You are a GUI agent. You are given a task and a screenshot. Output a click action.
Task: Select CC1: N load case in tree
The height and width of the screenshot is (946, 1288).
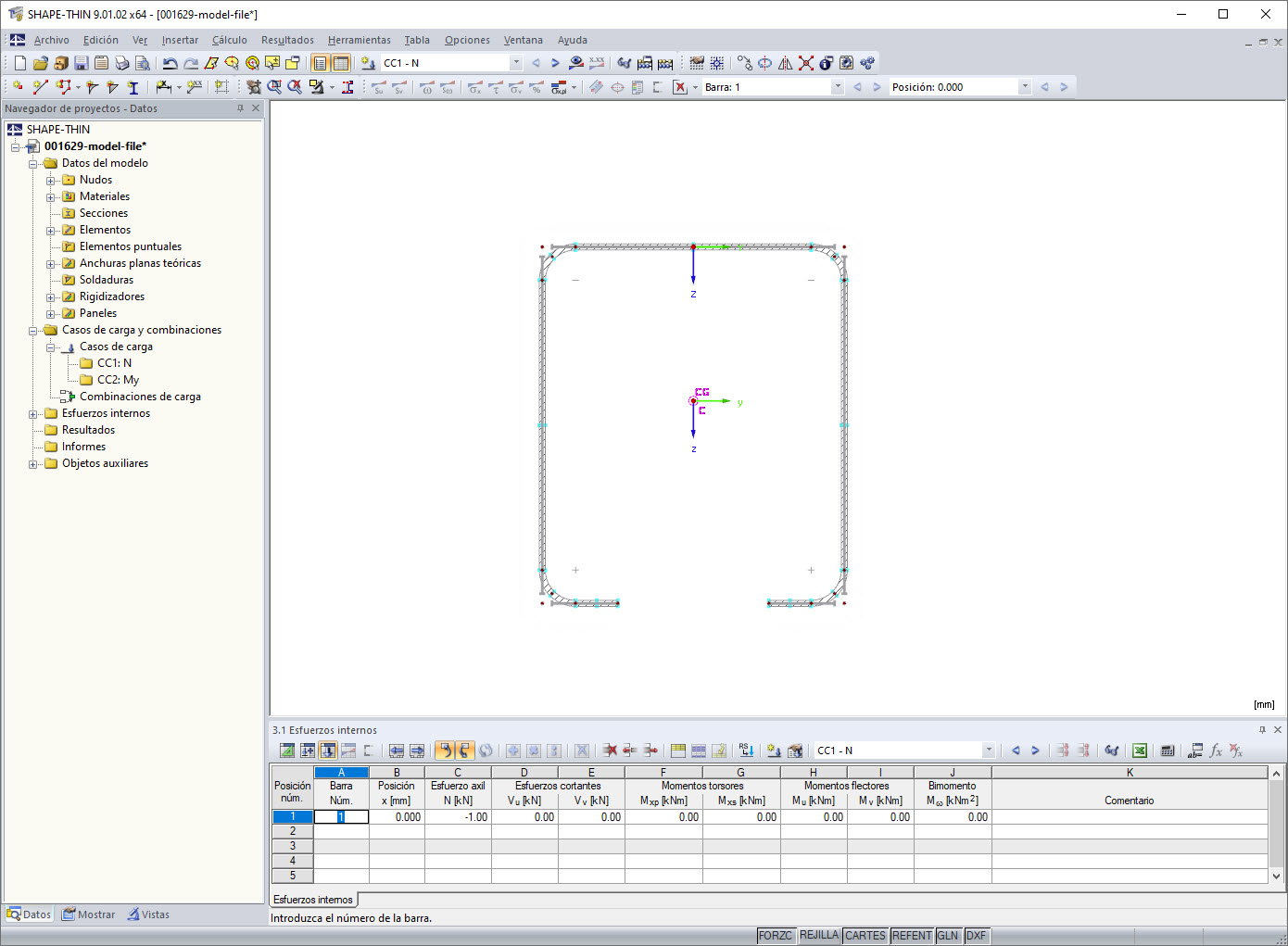tap(114, 363)
